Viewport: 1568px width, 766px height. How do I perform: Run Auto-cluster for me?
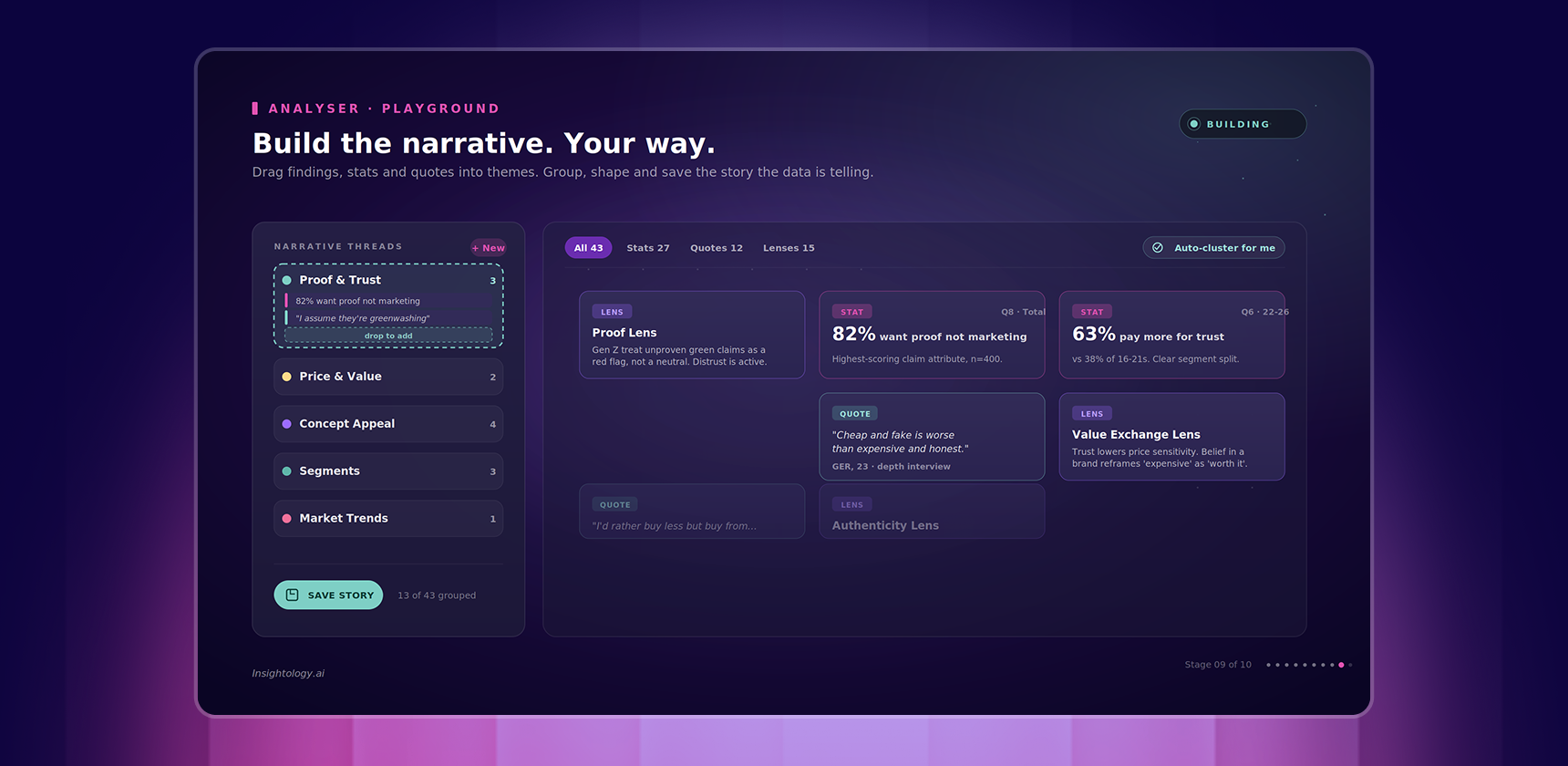(x=1214, y=248)
